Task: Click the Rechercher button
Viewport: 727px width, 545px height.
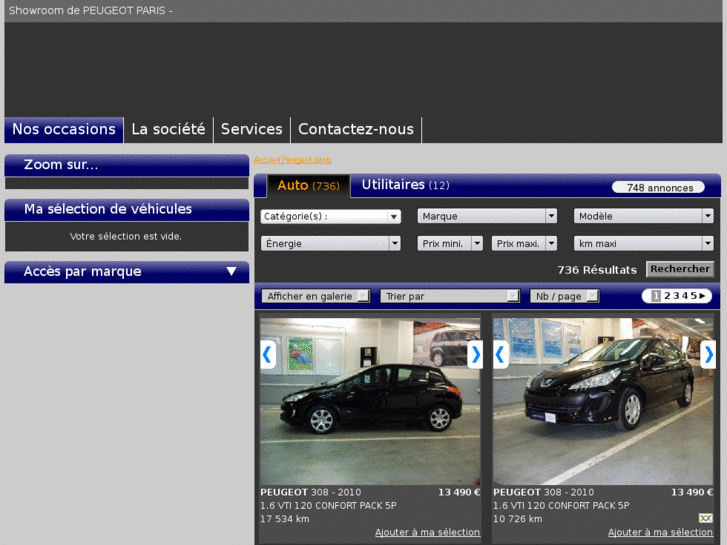Action: [680, 269]
